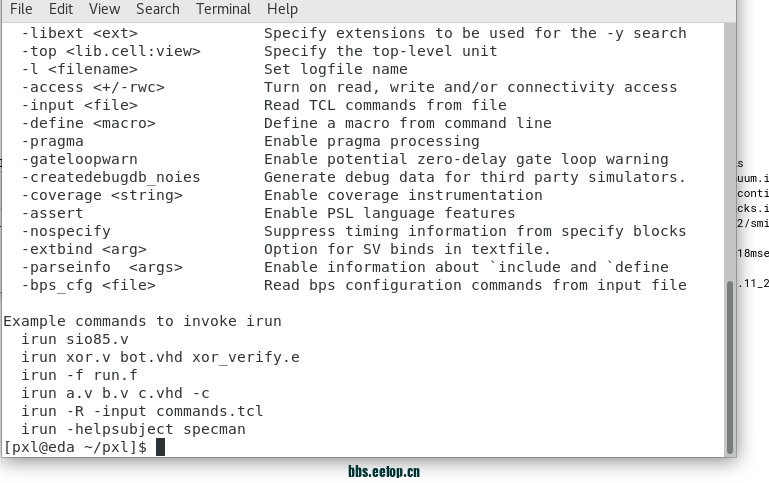Click the '-coverage <string>' option text

click(102, 195)
